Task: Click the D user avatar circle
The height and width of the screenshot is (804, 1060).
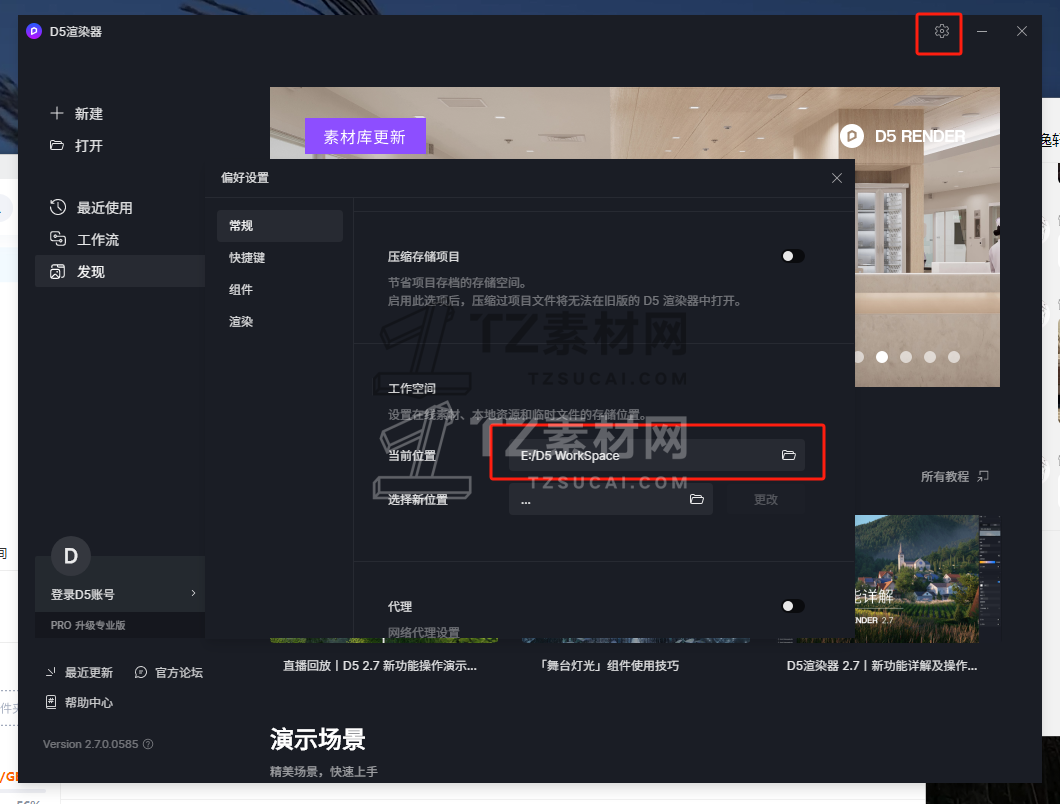Action: pos(70,556)
